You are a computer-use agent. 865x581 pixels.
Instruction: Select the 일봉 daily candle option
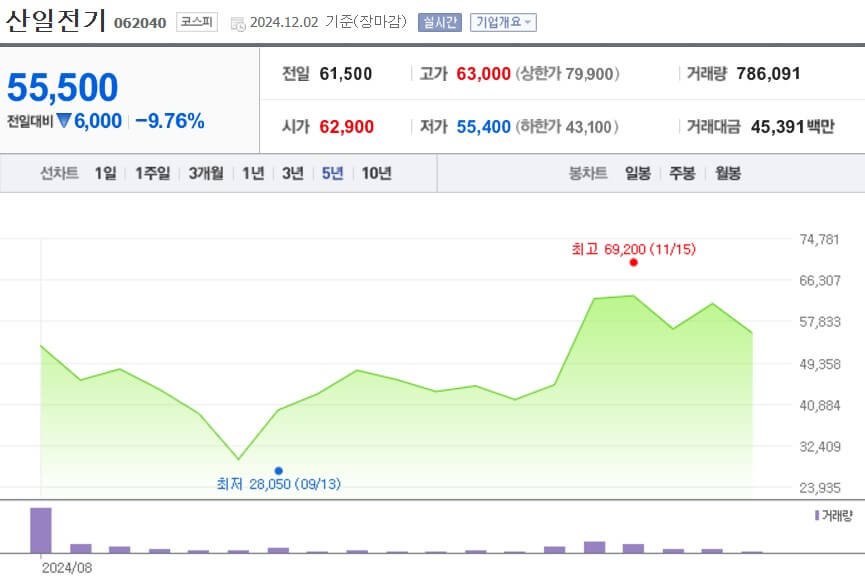[x=637, y=172]
